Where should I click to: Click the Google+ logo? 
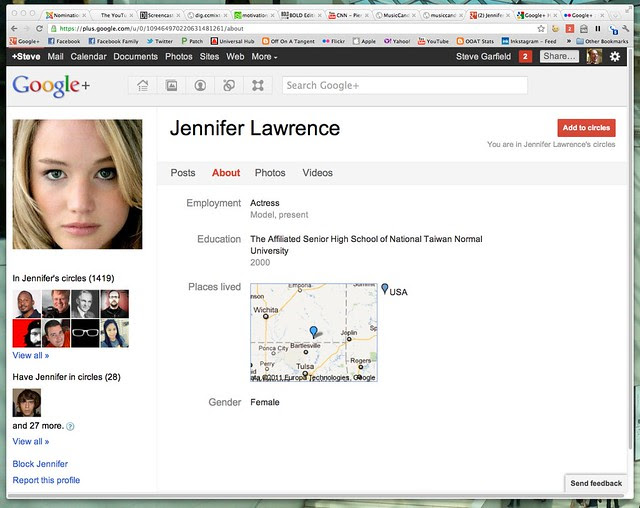coord(51,86)
